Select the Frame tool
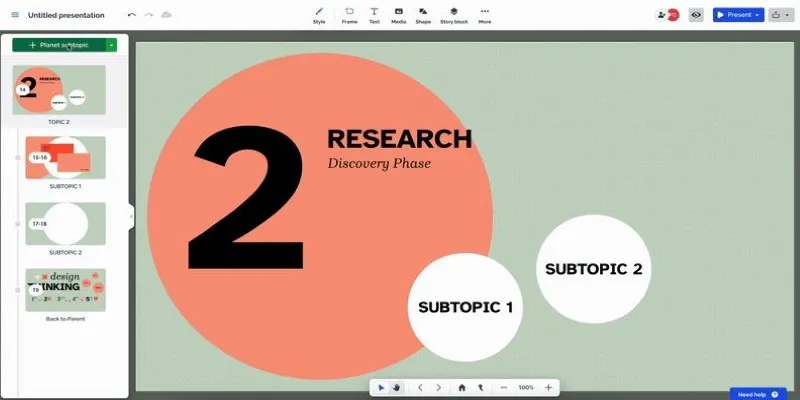This screenshot has width=800, height=400. click(349, 15)
